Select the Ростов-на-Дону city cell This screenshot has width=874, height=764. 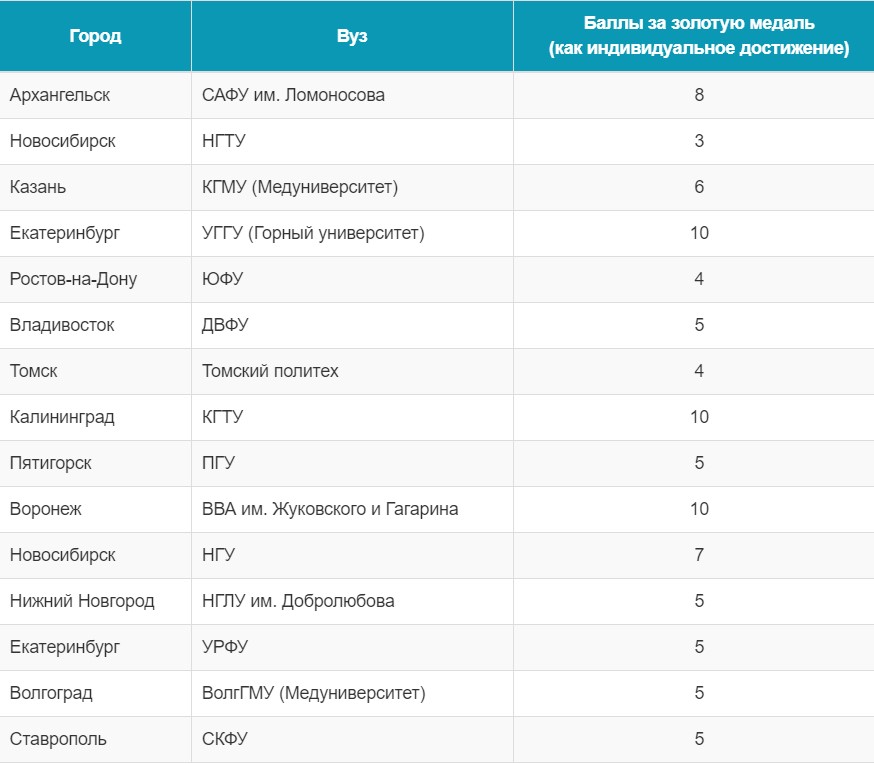tap(95, 279)
